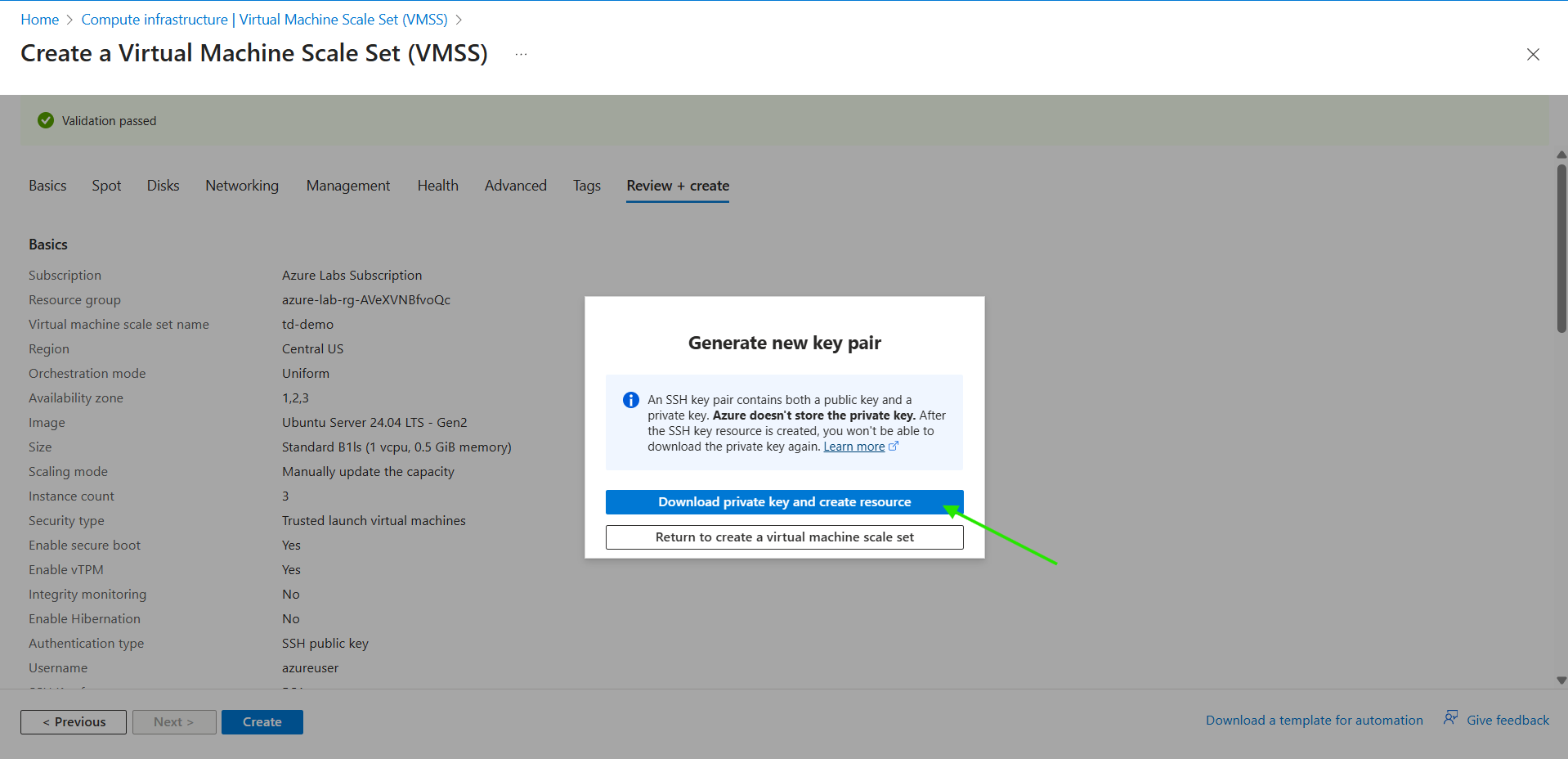This screenshot has width=1568, height=759.
Task: Click Download a template for automation
Action: click(x=1314, y=720)
